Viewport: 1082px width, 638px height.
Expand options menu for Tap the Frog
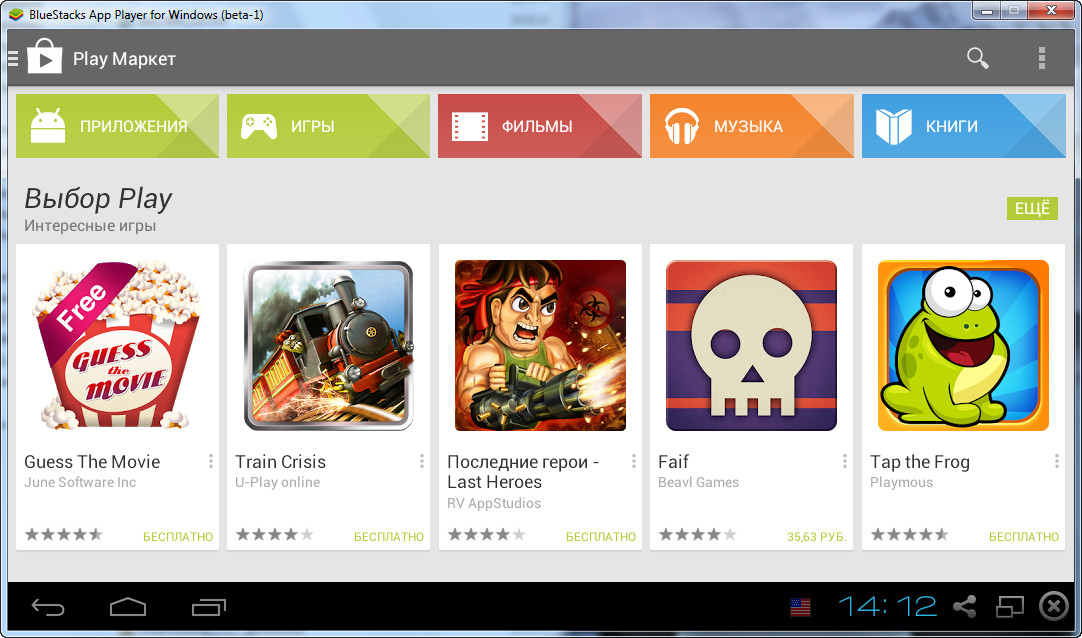(1056, 461)
